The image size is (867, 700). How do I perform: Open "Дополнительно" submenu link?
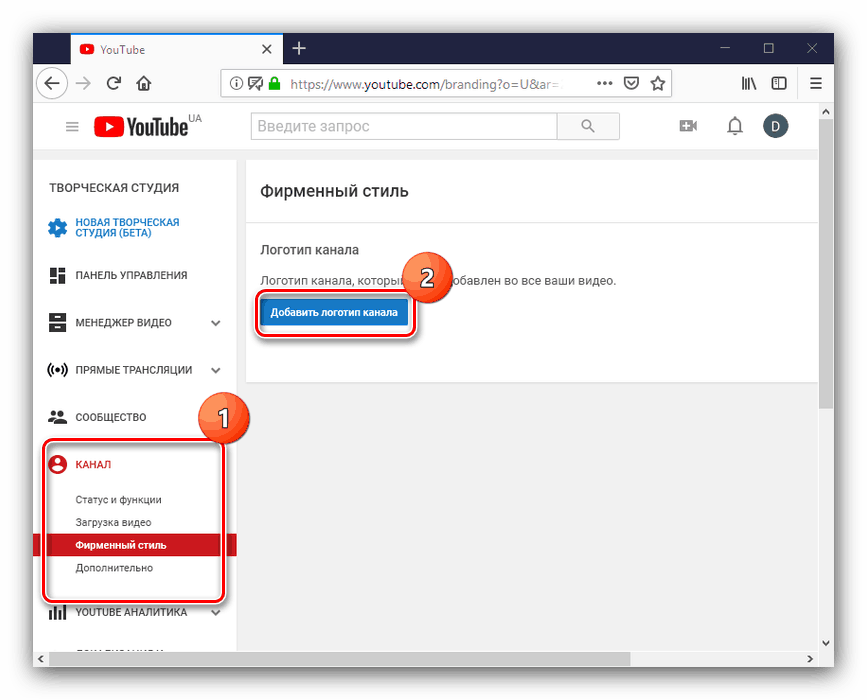coord(114,568)
